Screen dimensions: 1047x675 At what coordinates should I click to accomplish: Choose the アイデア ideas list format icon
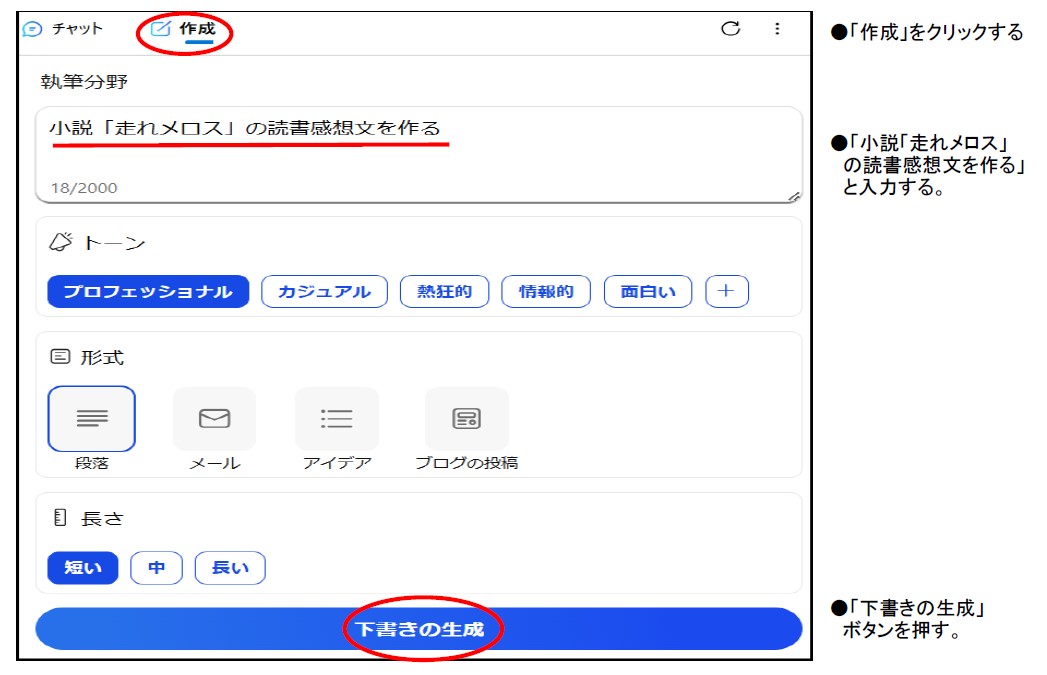[336, 419]
